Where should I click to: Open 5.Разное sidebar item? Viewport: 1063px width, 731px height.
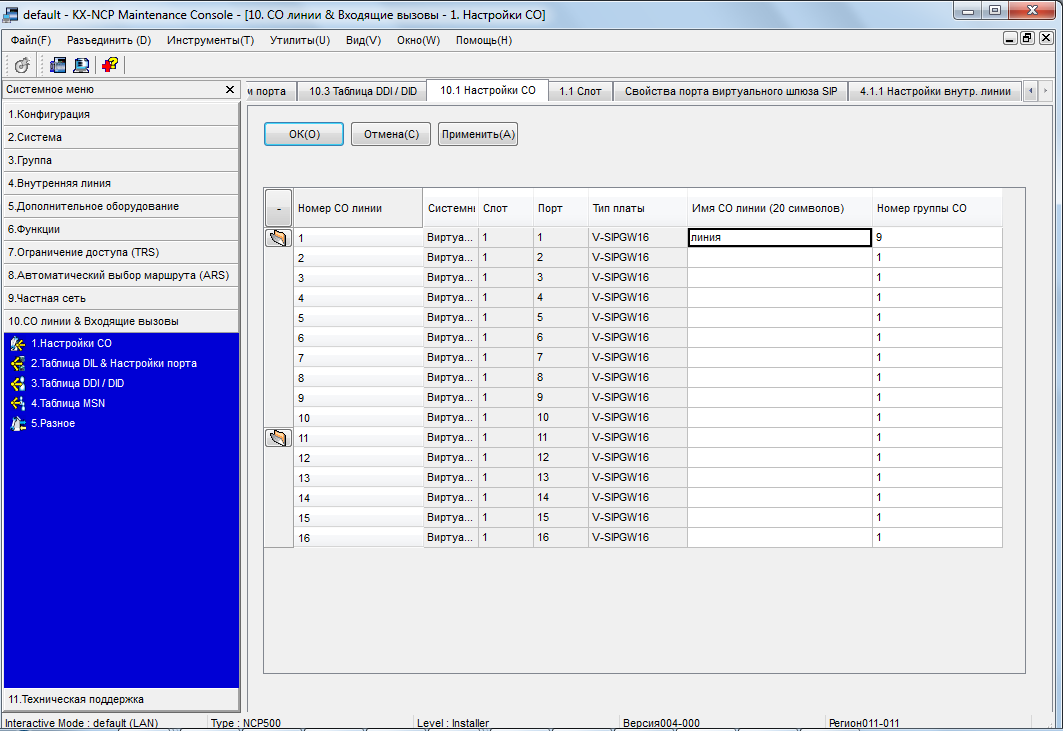pos(52,423)
